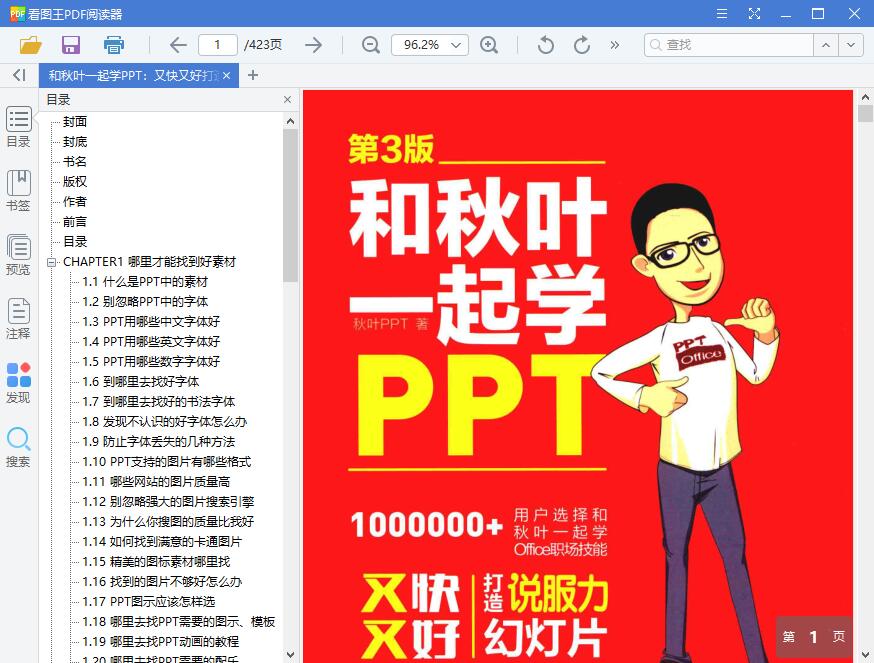The height and width of the screenshot is (663, 874).
Task: Open section 1.7 到哪里去找好的书法字体
Action: [x=158, y=401]
